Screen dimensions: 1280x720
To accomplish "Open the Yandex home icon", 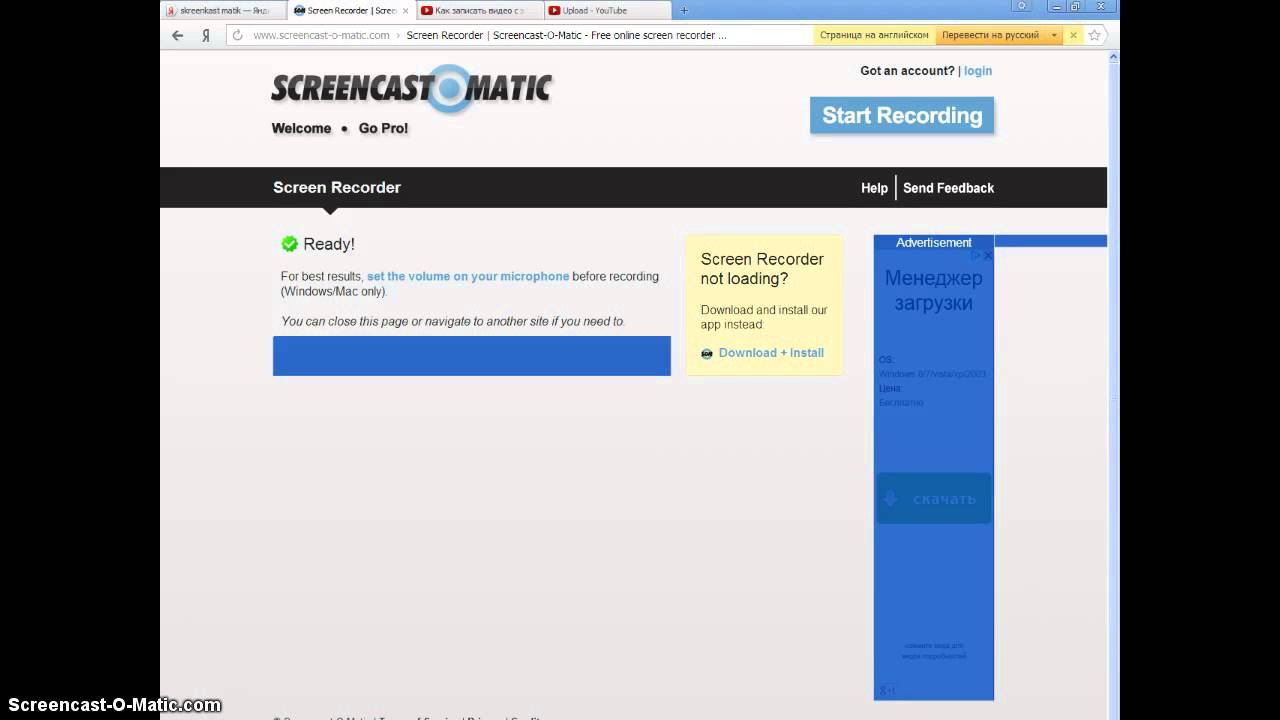I will click(206, 35).
